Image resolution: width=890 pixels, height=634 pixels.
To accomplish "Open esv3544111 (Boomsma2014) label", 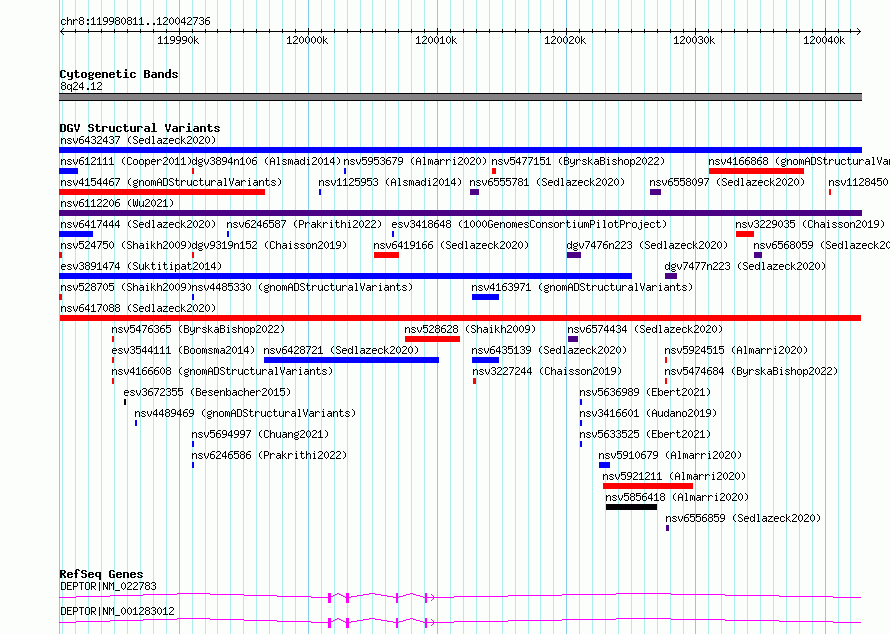I will point(183,350).
